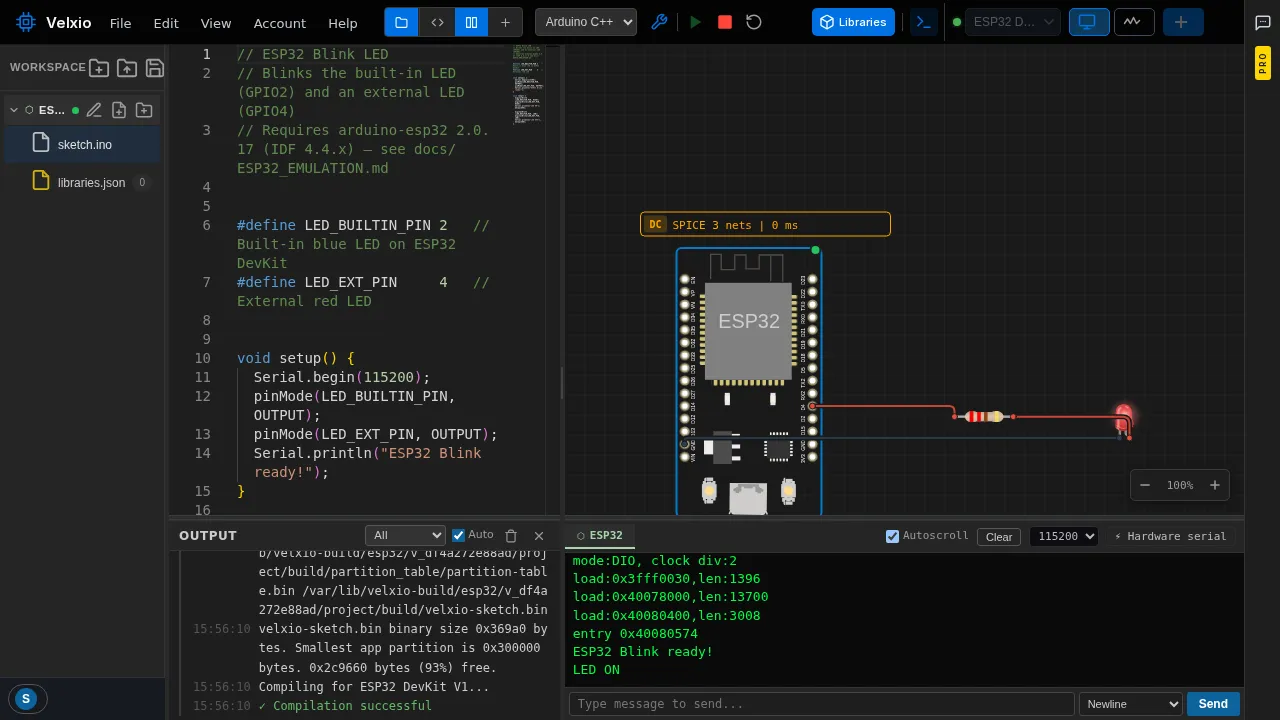Click the wrench compile icon
The width and height of the screenshot is (1280, 720).
[x=659, y=22]
